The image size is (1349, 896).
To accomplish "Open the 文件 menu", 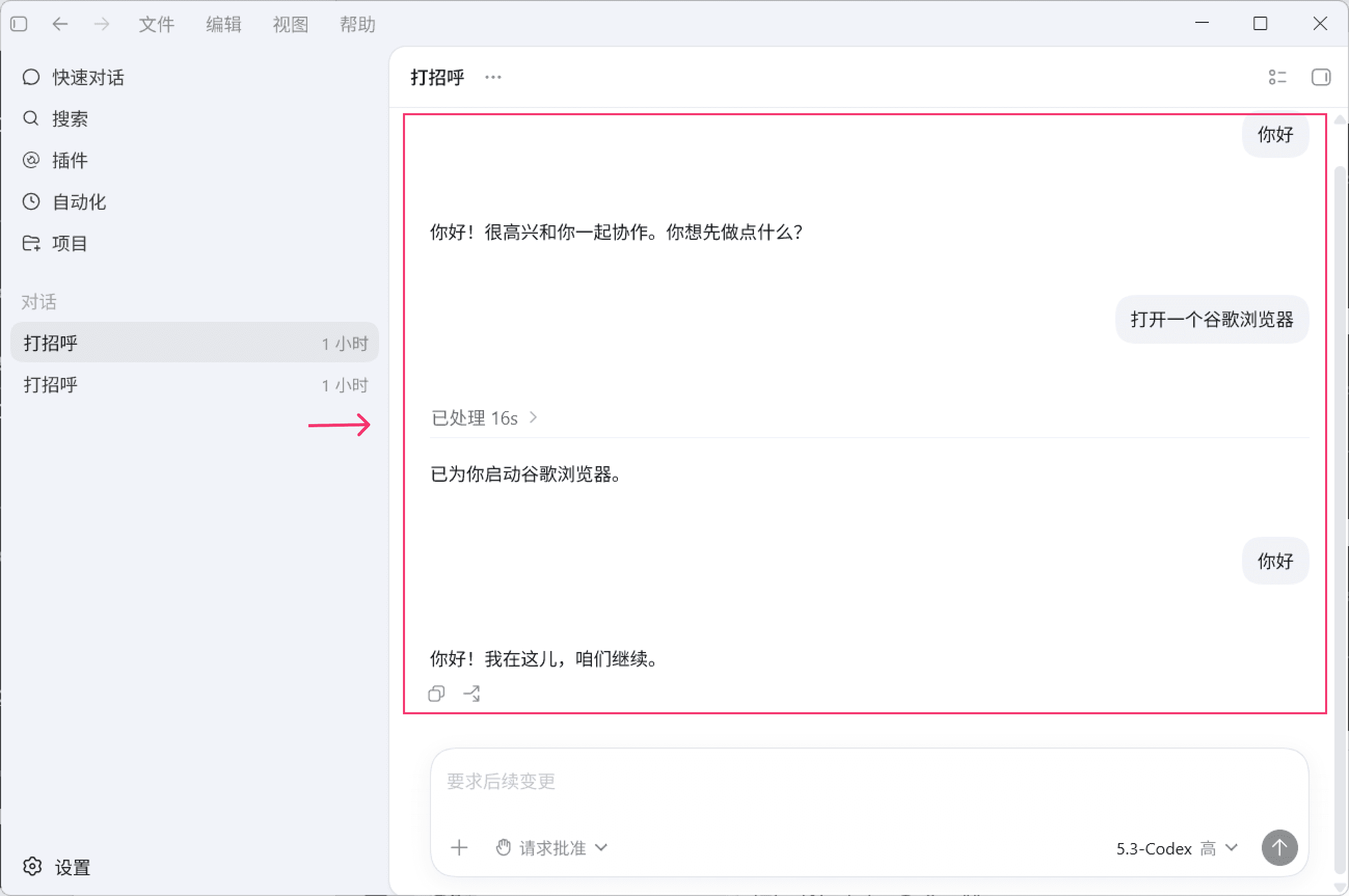I will pyautogui.click(x=156, y=24).
